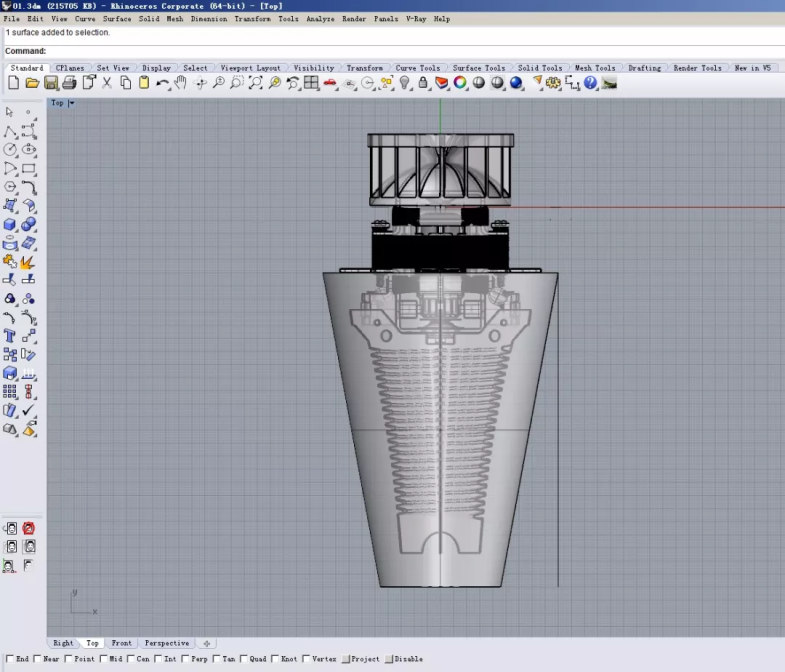Choose the Text object tool
Viewport: 785px width, 672px height.
point(10,336)
